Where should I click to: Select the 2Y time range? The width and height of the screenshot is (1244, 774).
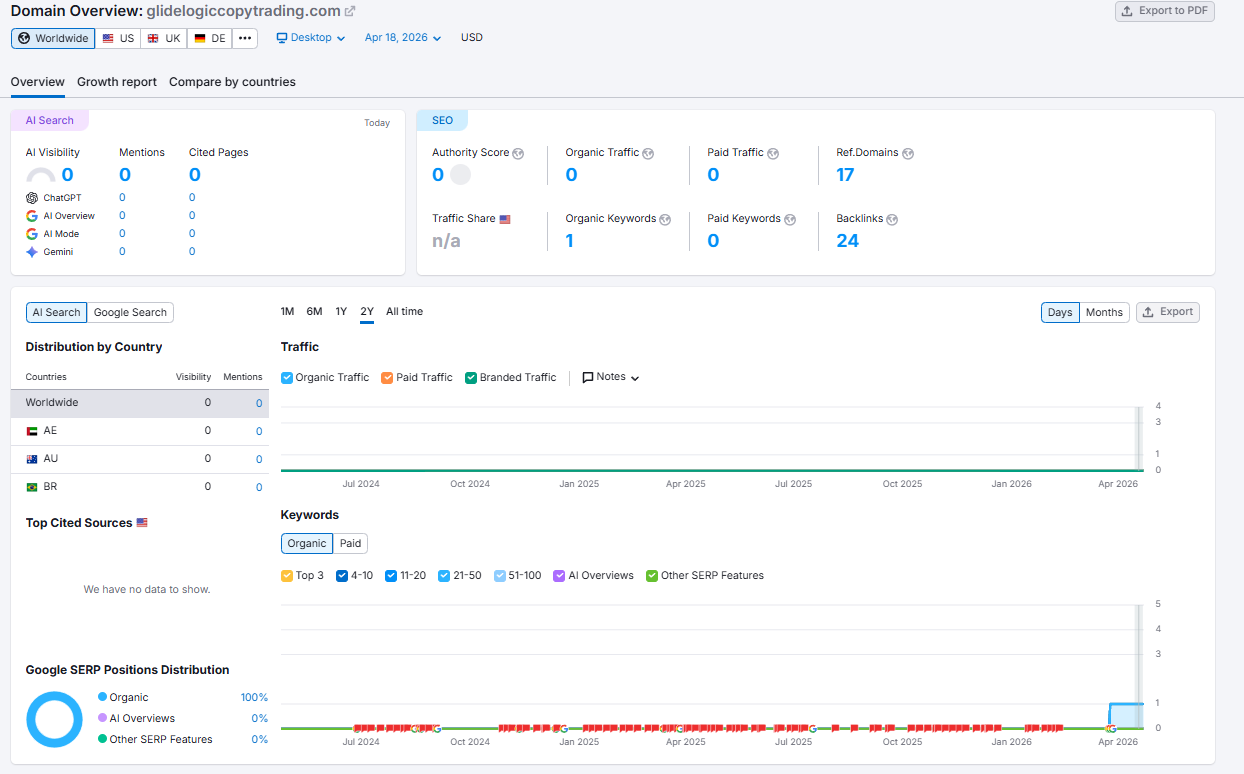click(367, 312)
